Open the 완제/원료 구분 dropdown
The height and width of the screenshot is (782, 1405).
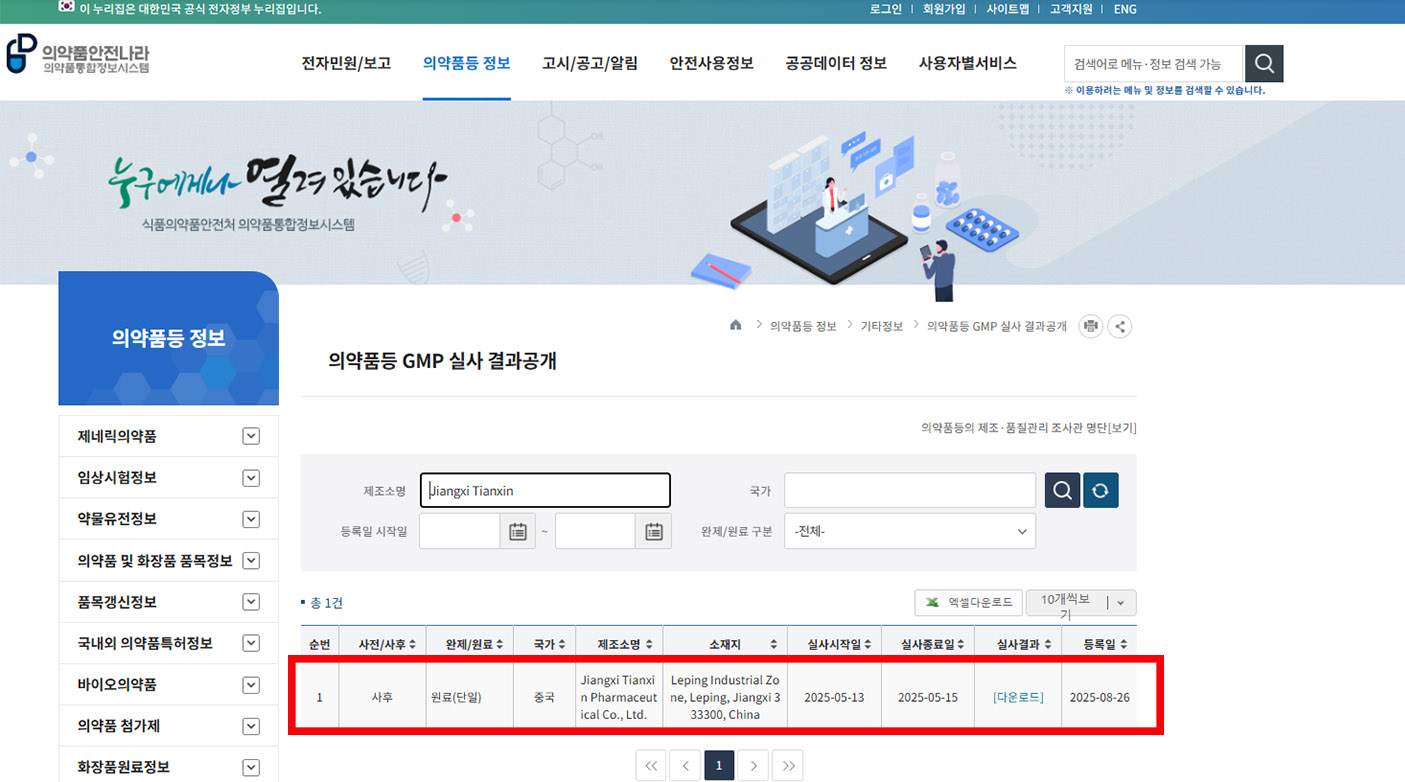coord(909,532)
